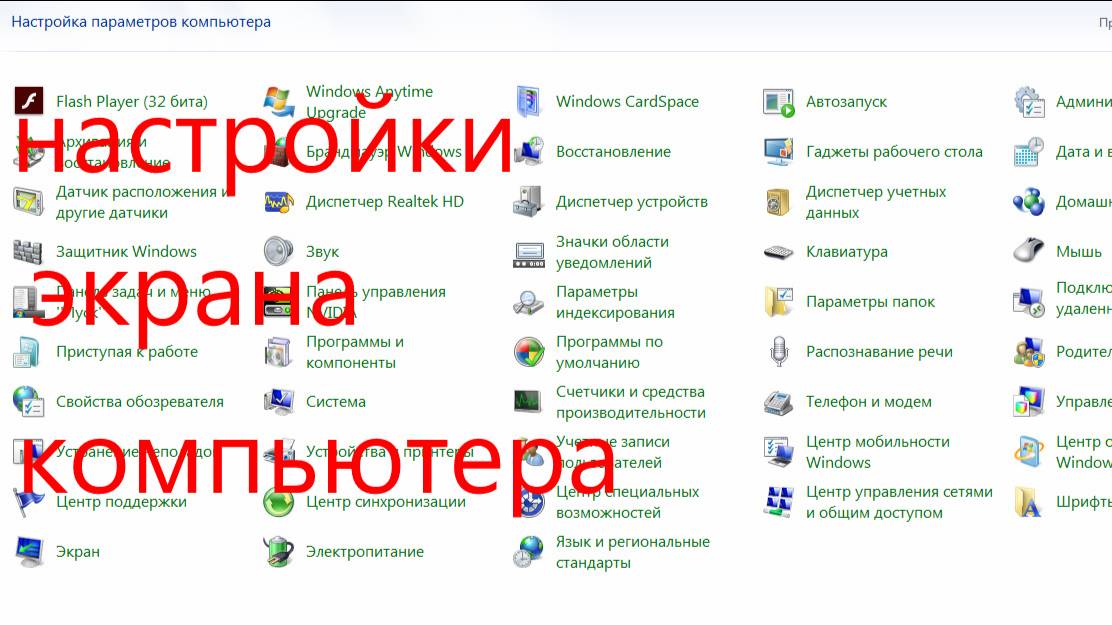Click the Автозапуск link text
Viewport: 1112px width, 625px height.
point(846,101)
